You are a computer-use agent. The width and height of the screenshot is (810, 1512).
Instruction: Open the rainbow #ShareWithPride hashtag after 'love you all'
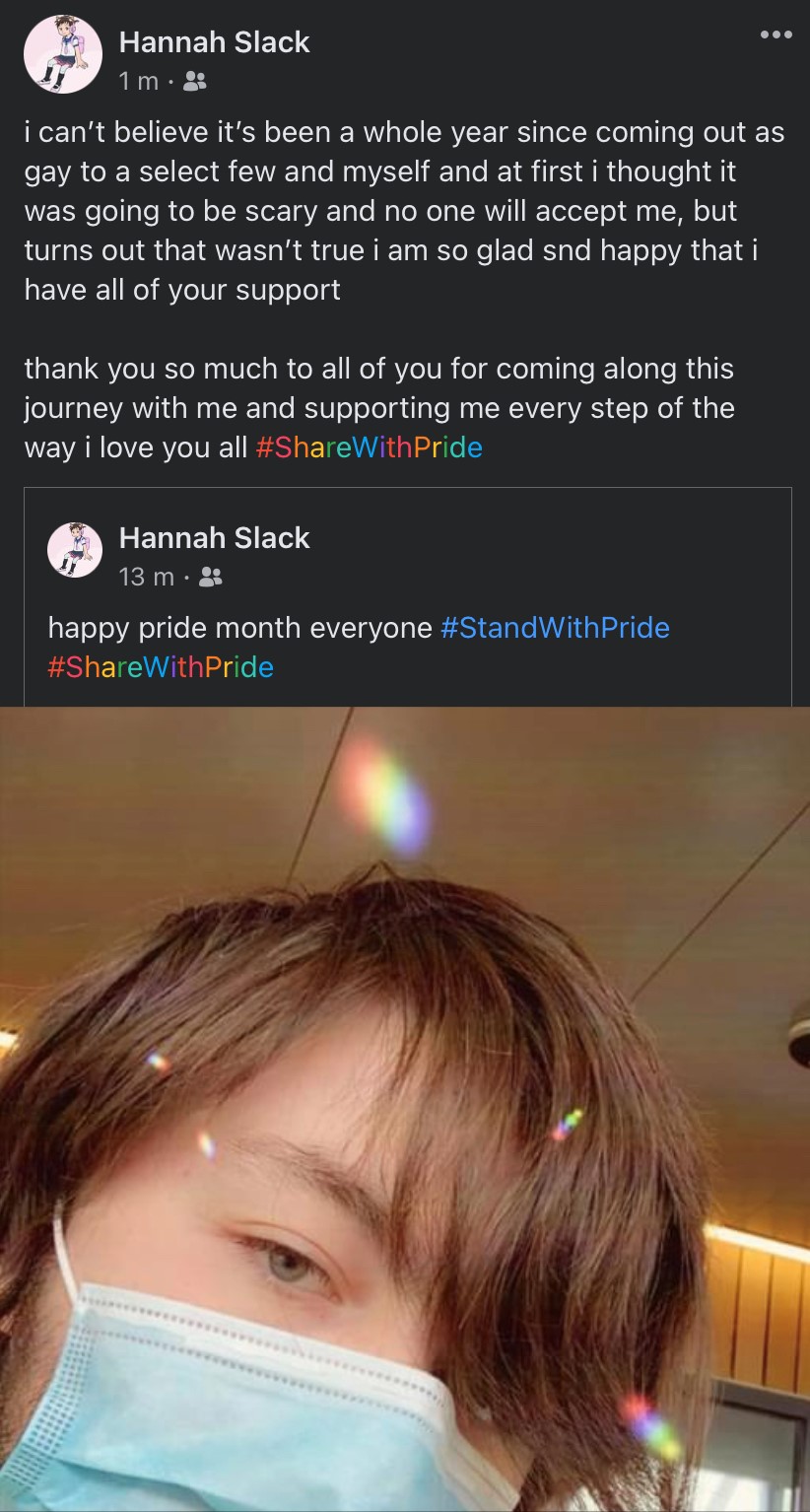point(369,447)
